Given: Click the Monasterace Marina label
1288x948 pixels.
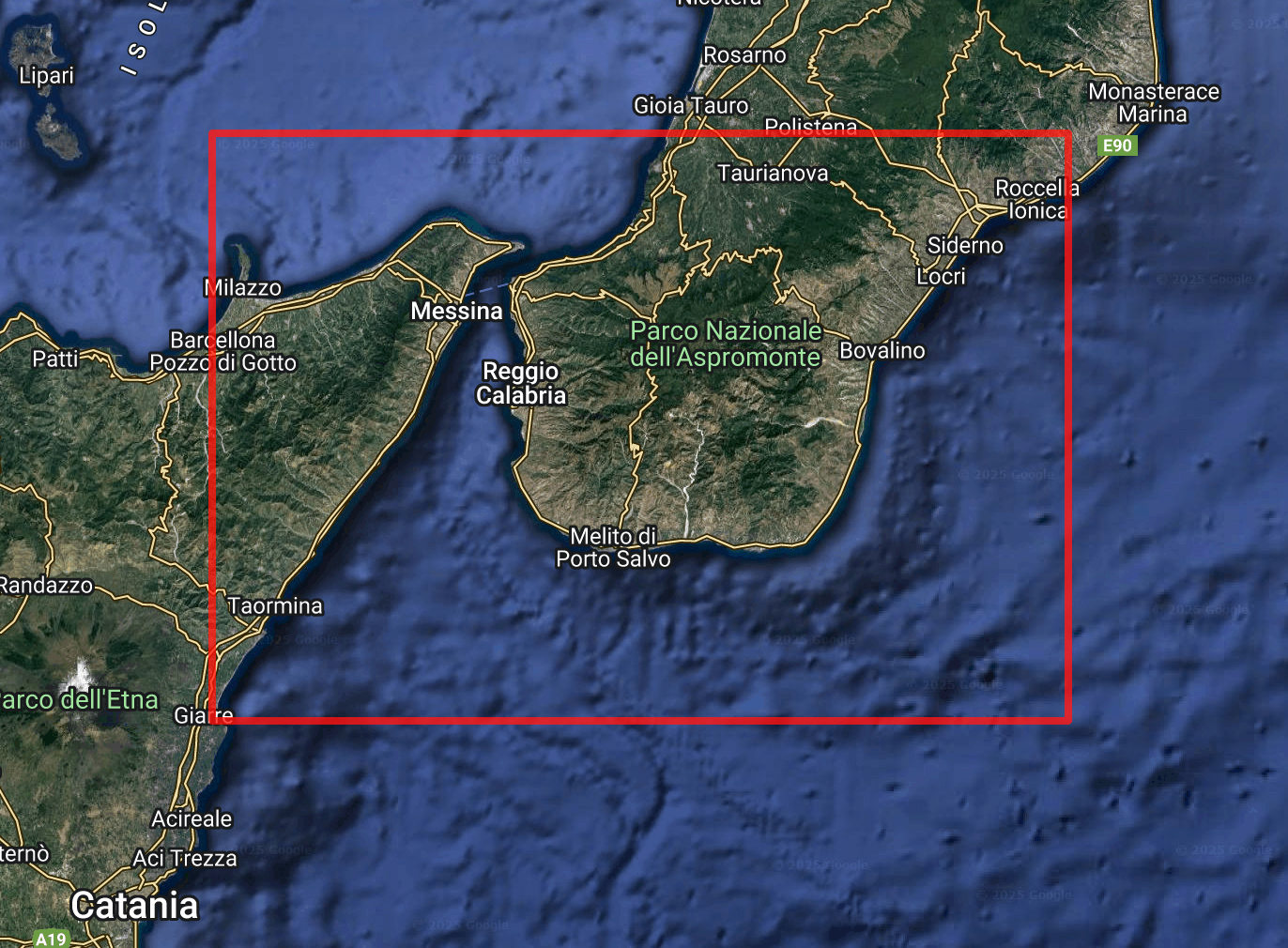Looking at the screenshot, I should point(1154,103).
